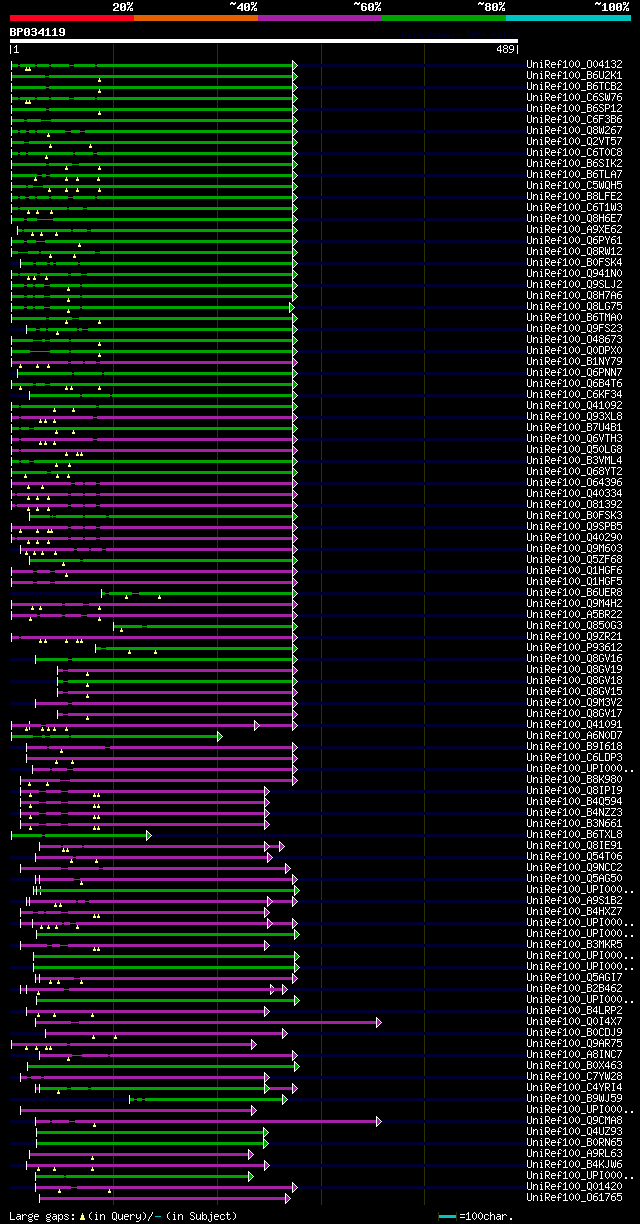Open hit UniRef100_Q8W267
The height and width of the screenshot is (1224, 640).
(x=574, y=131)
